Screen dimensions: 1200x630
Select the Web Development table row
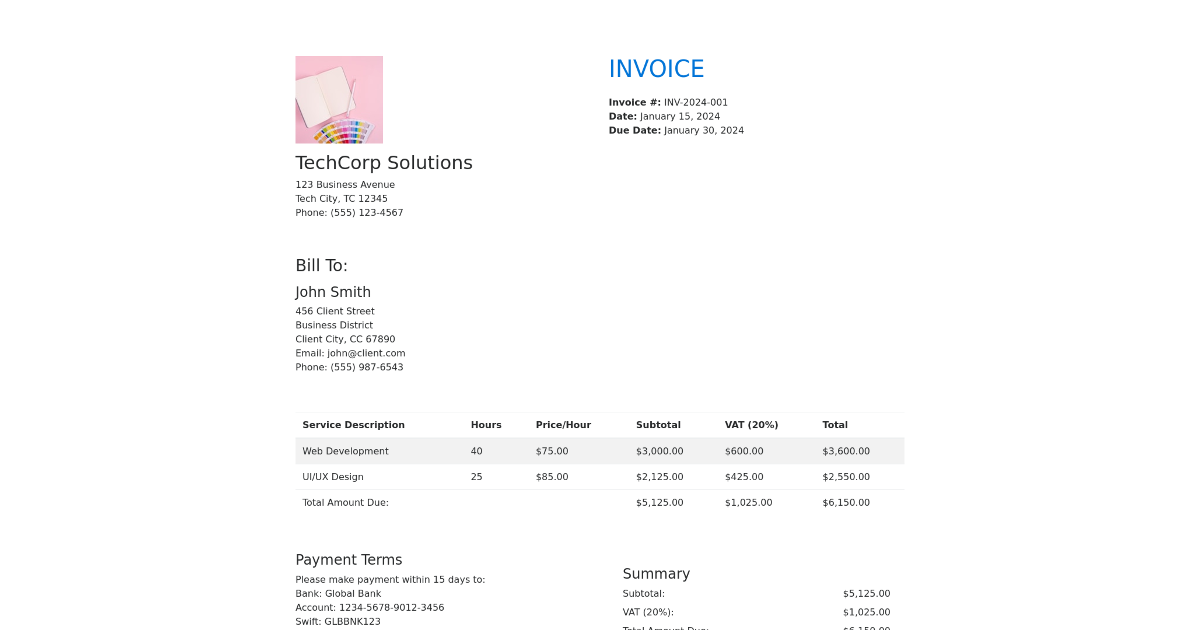600,451
